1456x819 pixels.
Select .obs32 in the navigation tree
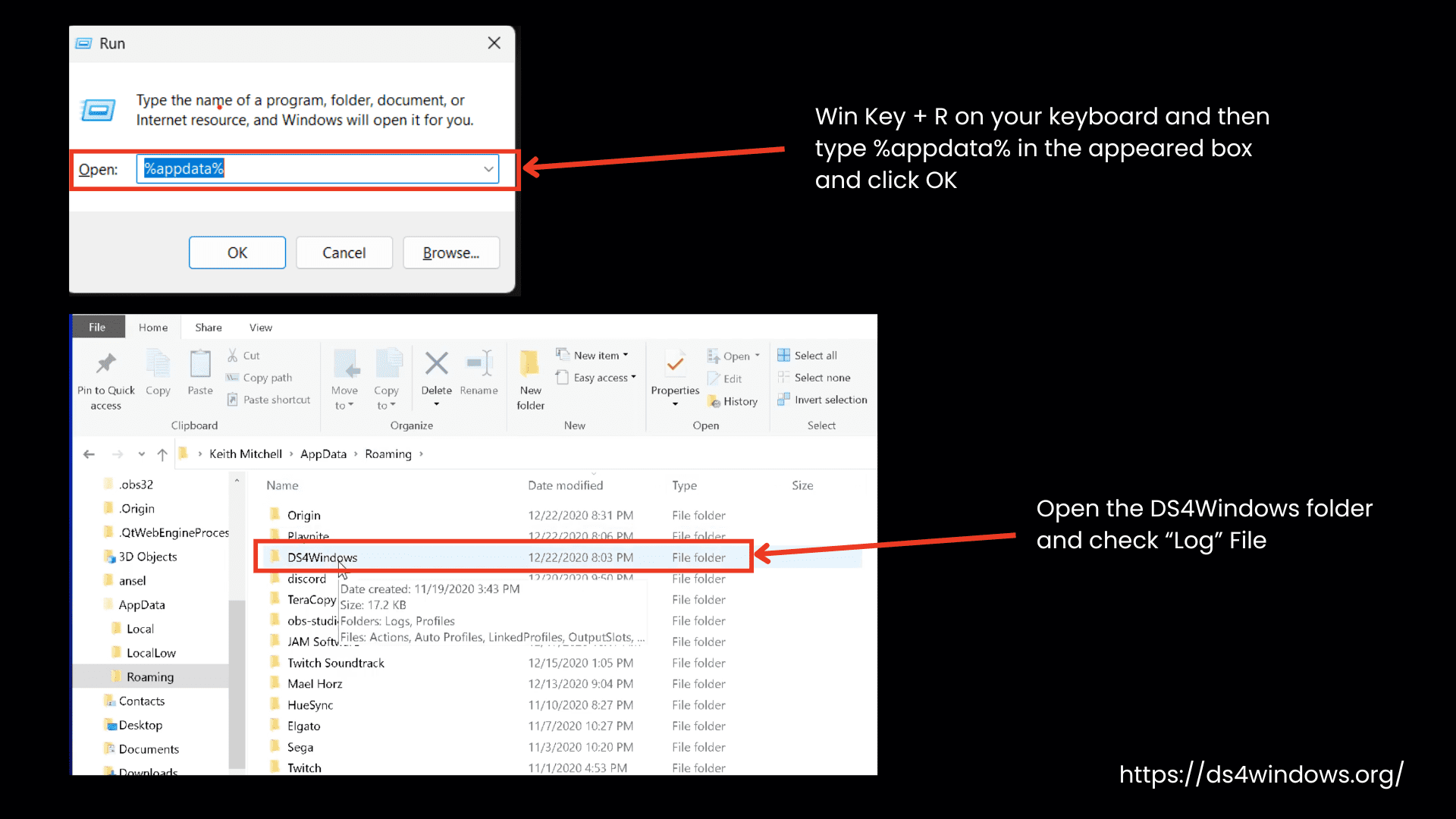[x=136, y=485]
